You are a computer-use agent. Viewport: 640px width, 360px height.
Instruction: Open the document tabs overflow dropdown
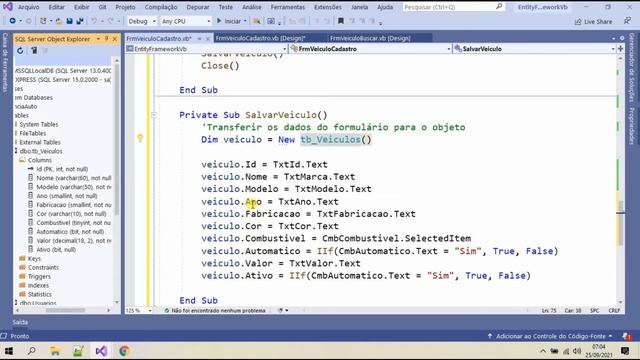click(613, 38)
